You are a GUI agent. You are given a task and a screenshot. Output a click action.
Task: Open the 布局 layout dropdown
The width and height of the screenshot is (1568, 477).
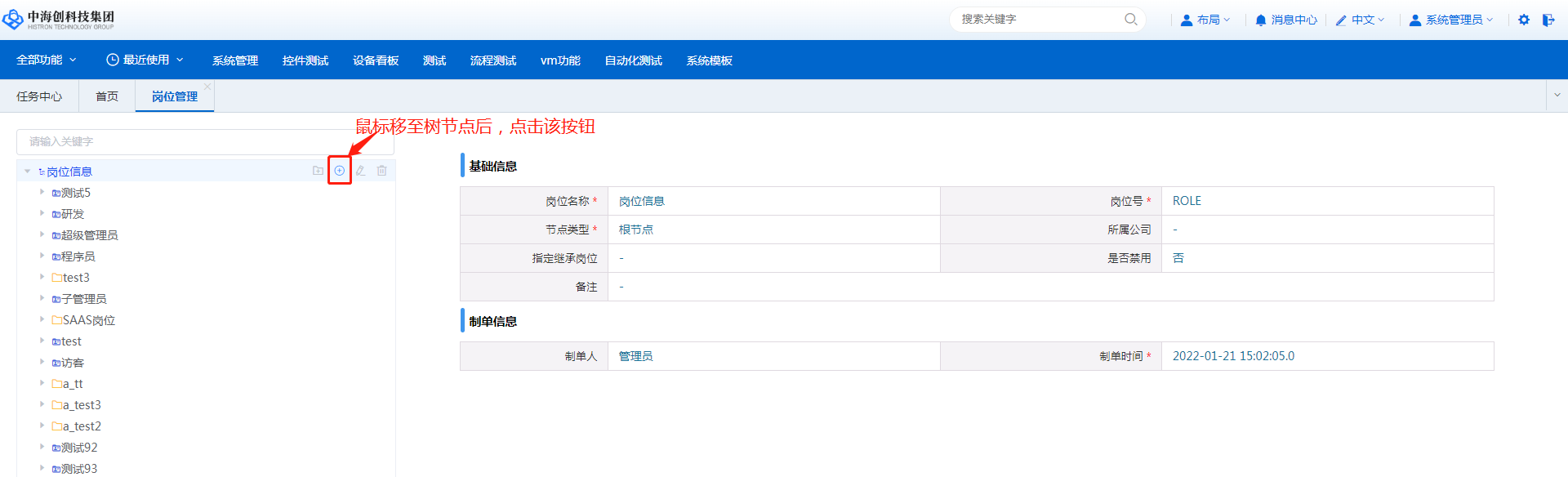click(1205, 20)
